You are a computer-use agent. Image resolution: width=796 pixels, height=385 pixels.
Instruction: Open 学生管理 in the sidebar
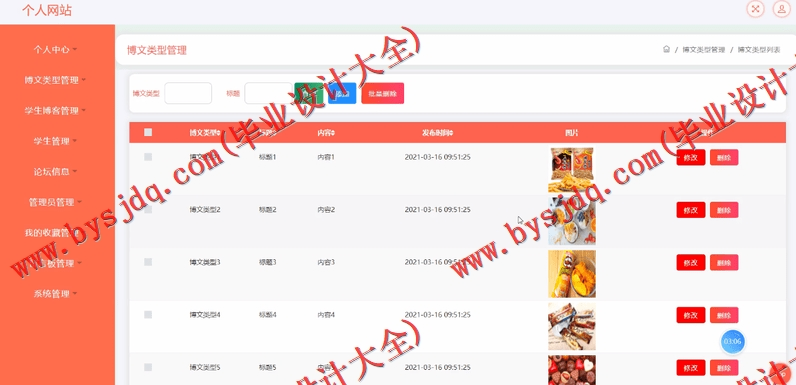[52, 141]
